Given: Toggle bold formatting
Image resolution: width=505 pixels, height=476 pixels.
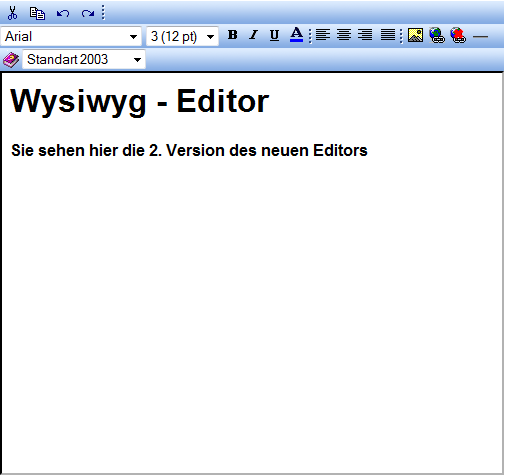Looking at the screenshot, I should (233, 35).
